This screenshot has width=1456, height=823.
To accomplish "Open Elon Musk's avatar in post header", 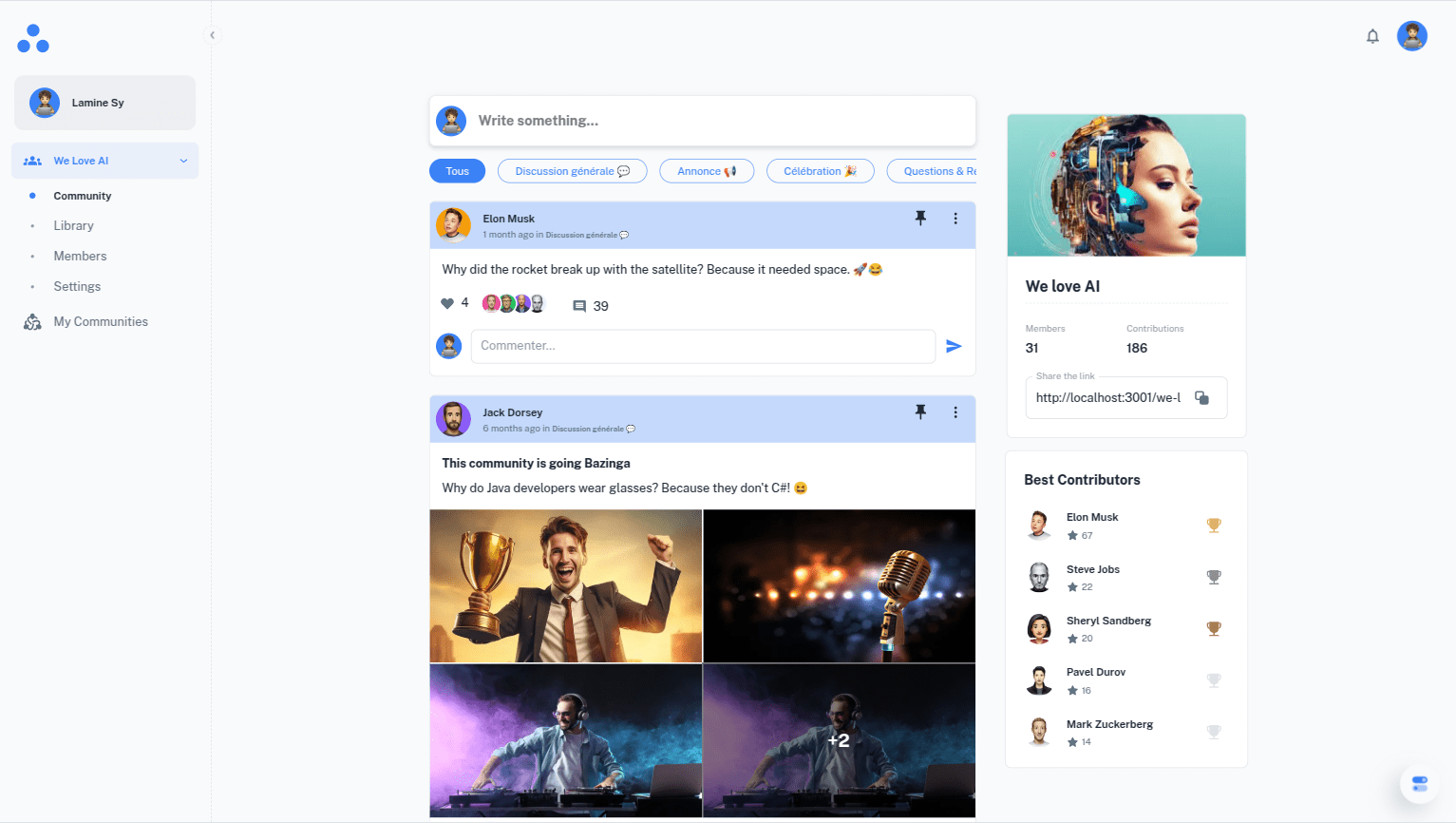I will pos(453,225).
